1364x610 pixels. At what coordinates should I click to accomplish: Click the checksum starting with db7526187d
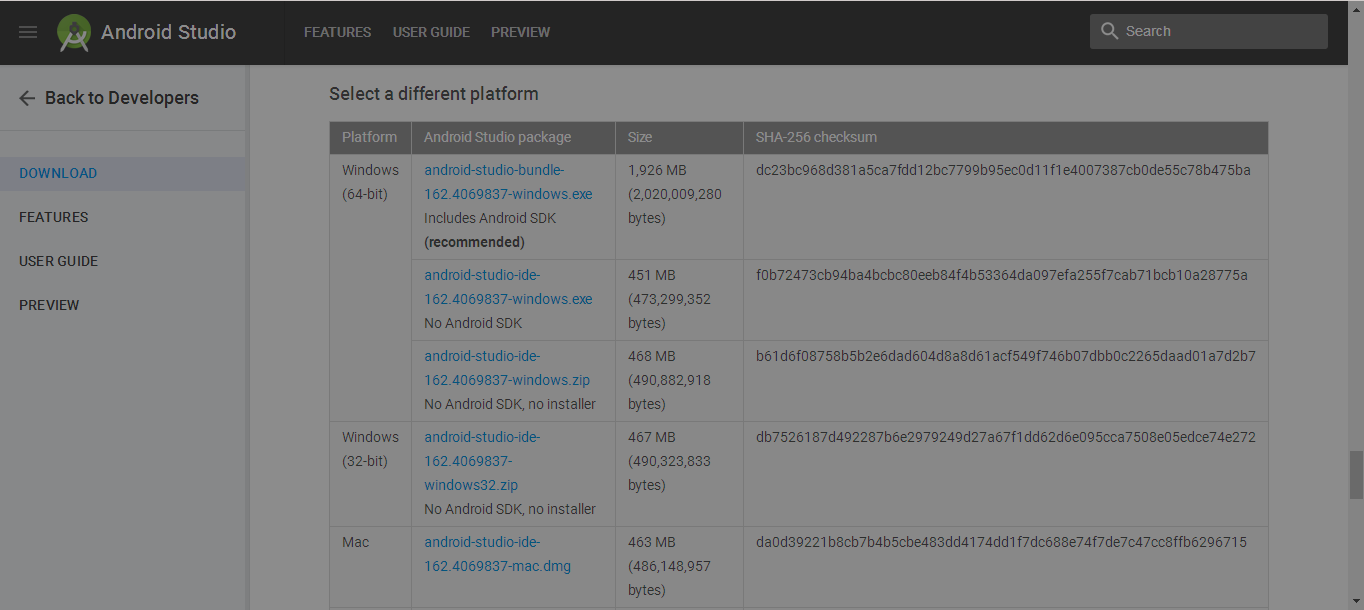(x=1006, y=437)
